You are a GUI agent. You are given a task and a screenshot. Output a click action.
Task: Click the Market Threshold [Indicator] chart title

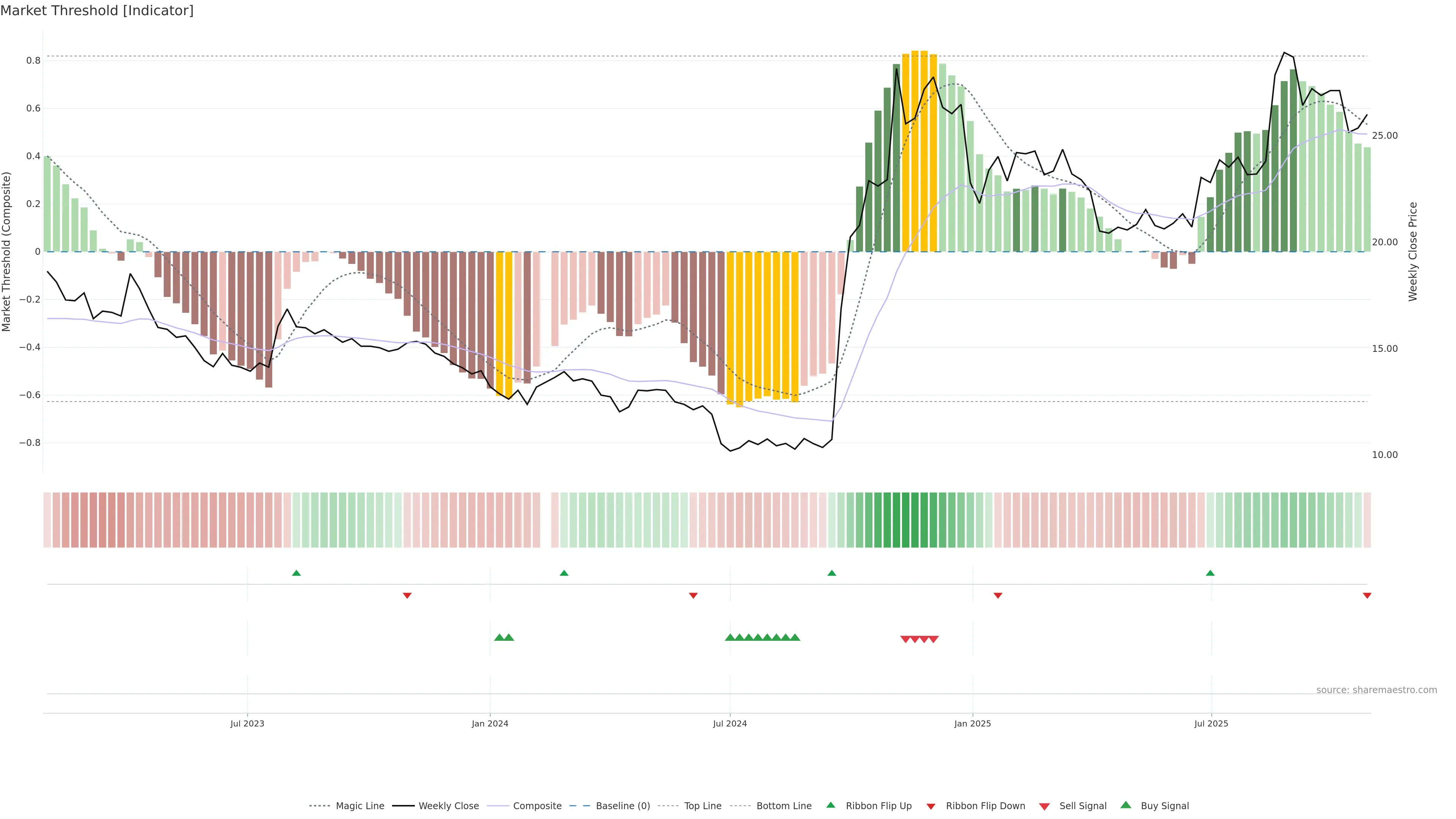tap(97, 10)
